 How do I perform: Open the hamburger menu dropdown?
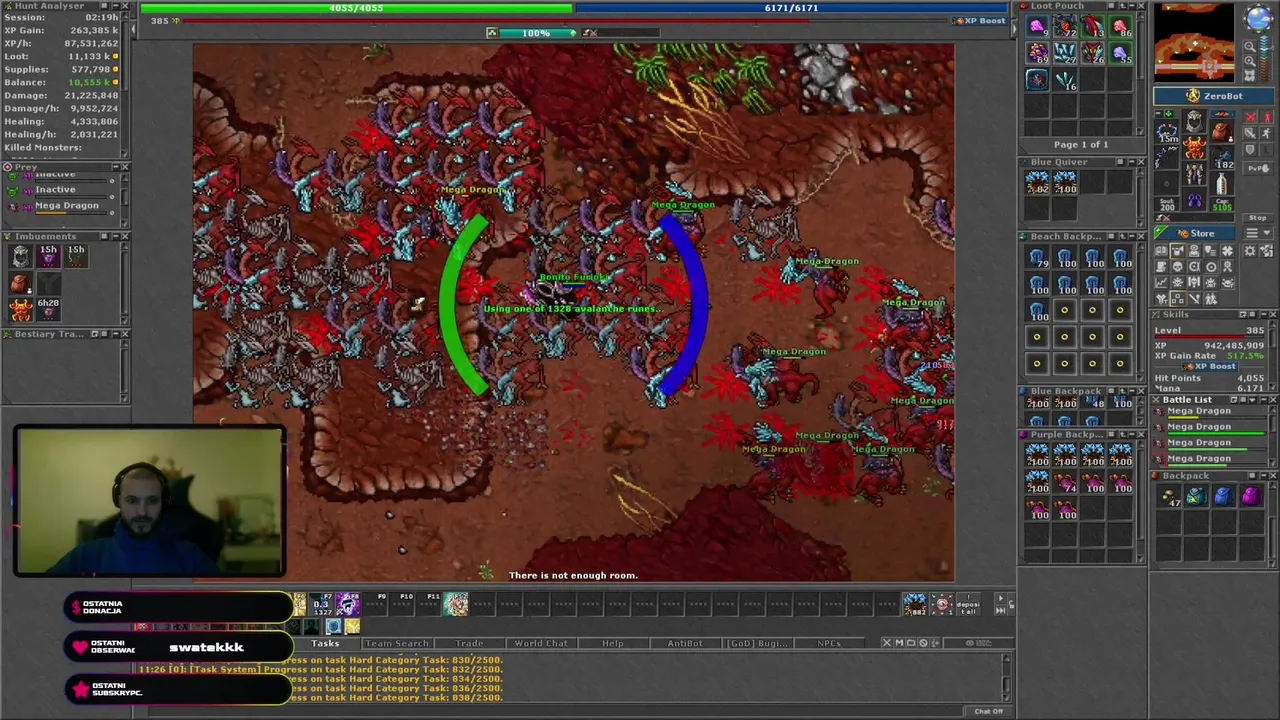tap(1258, 233)
